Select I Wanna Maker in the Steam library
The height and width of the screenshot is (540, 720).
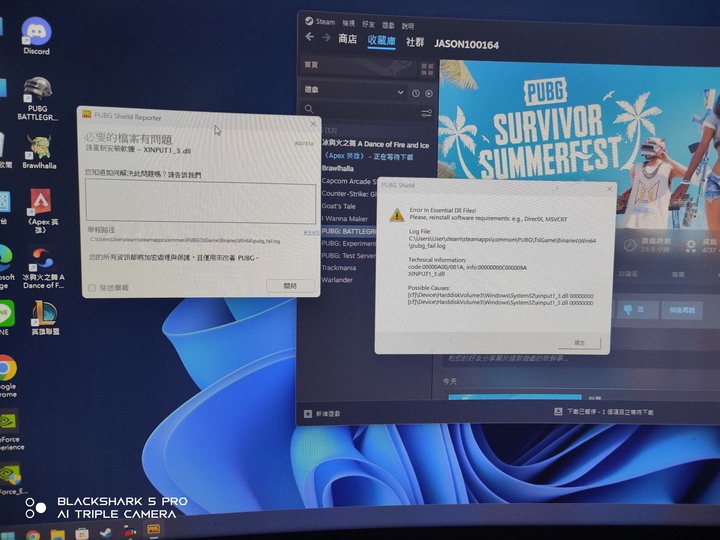345,219
